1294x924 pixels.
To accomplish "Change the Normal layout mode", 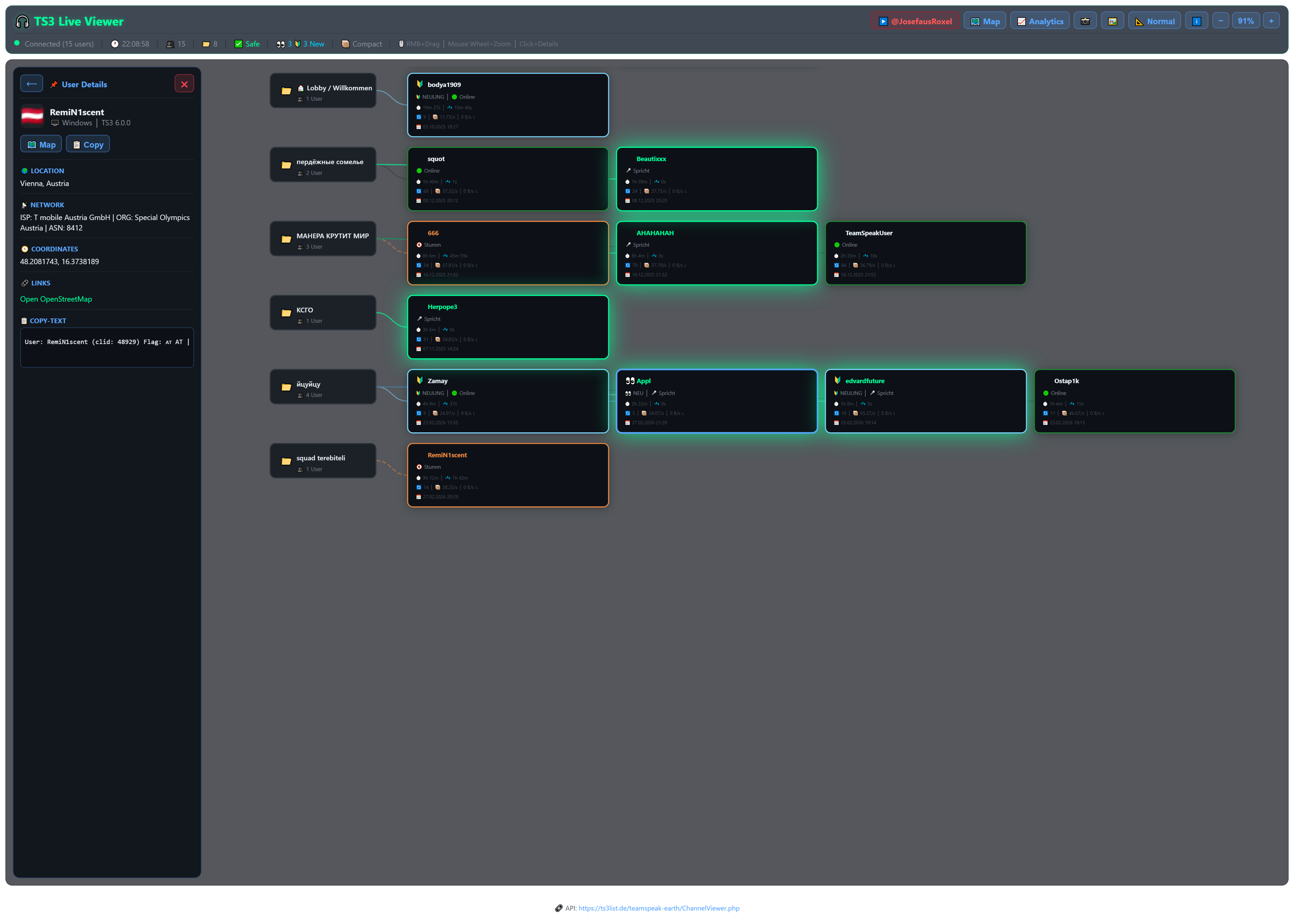I will click(x=1154, y=21).
